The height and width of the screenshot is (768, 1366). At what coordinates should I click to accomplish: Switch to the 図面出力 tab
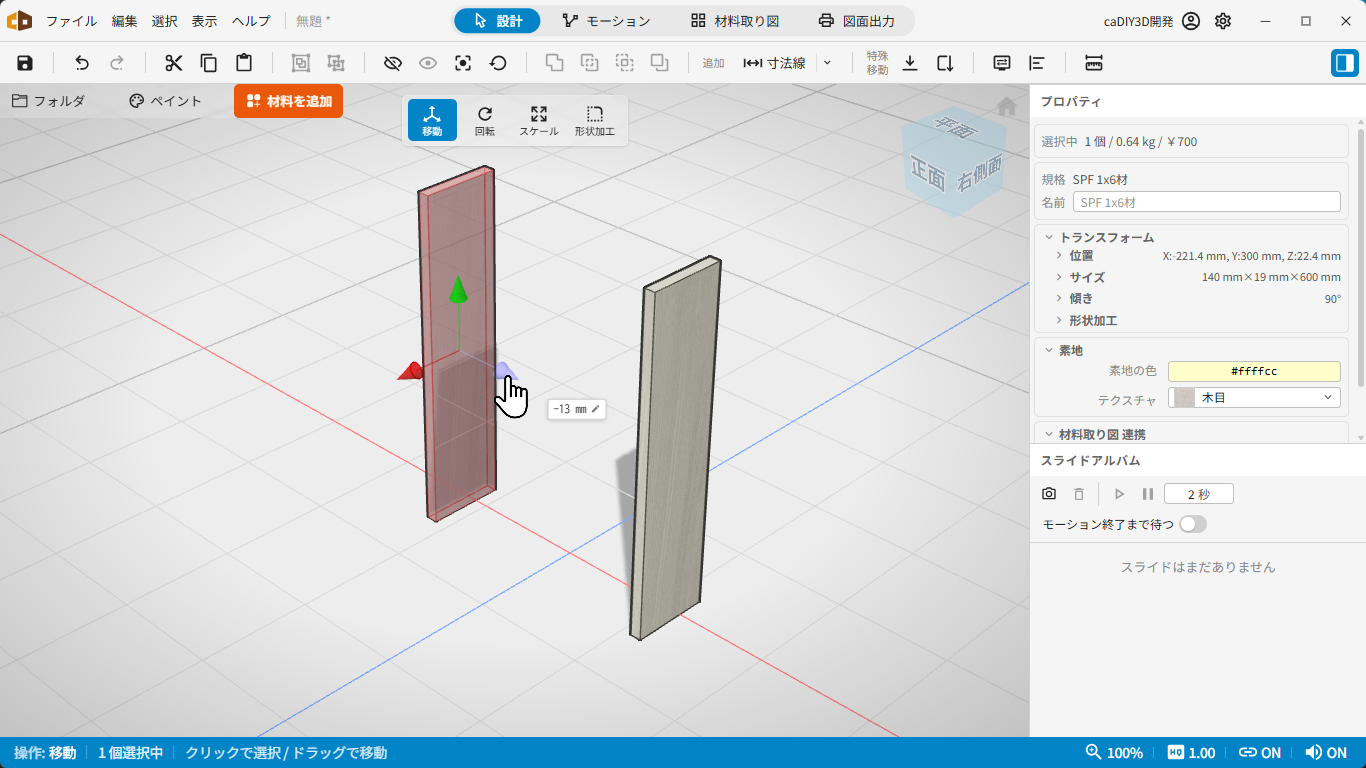(x=856, y=21)
